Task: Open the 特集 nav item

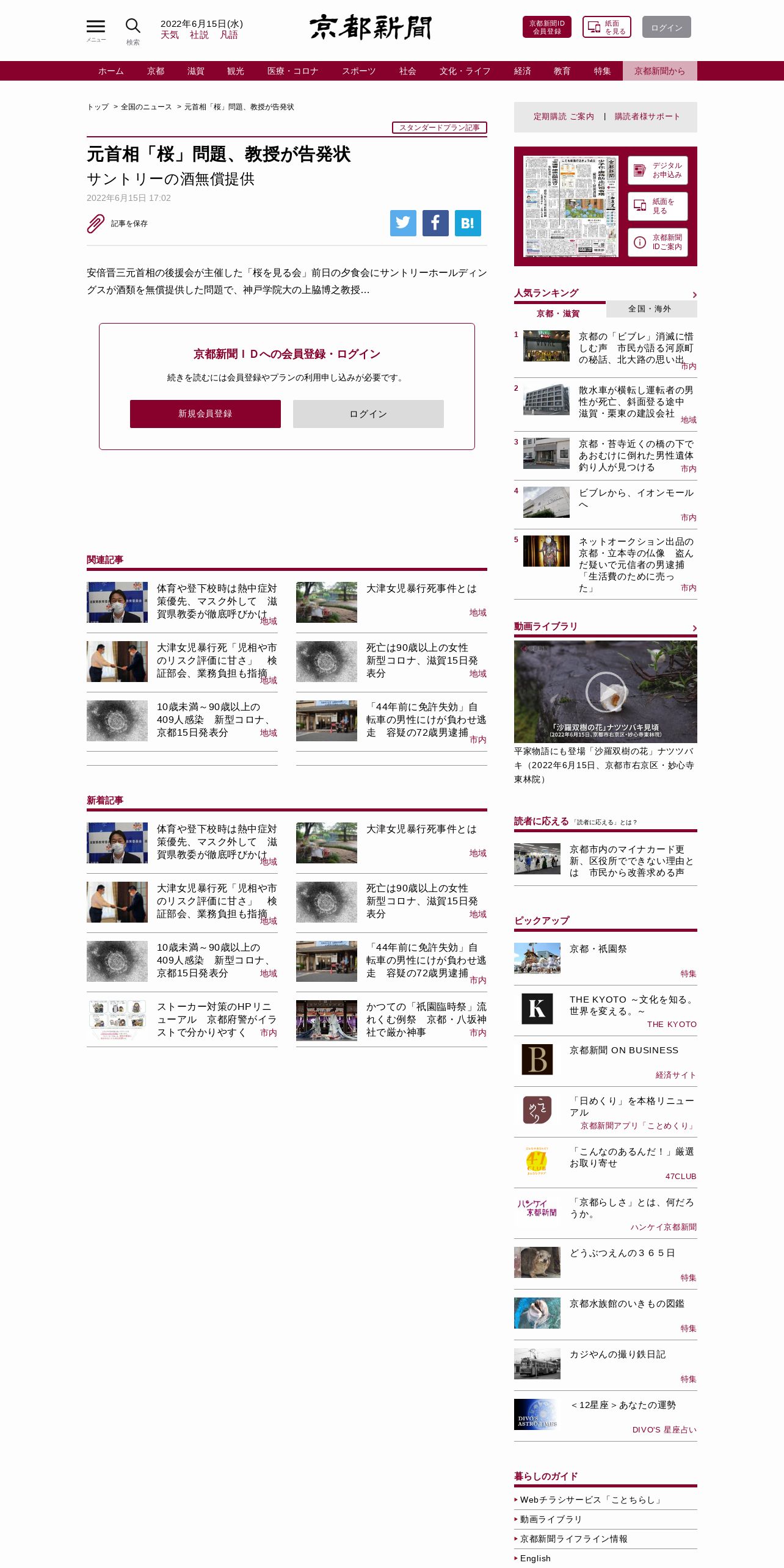Action: [603, 71]
